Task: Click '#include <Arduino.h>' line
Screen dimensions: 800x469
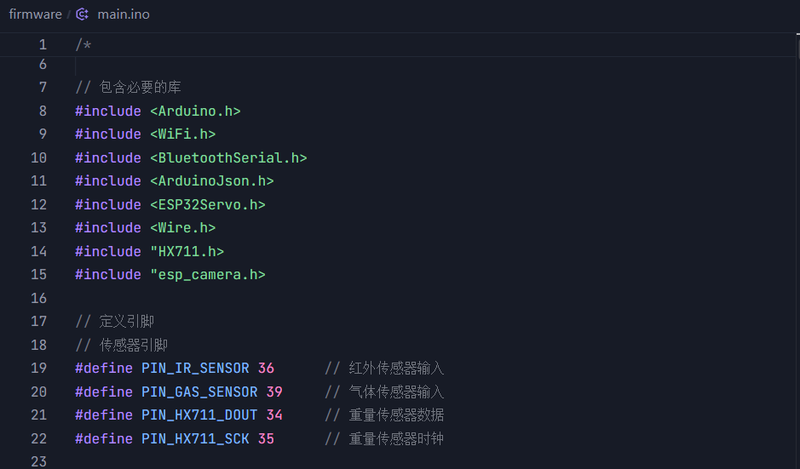Action: point(158,111)
